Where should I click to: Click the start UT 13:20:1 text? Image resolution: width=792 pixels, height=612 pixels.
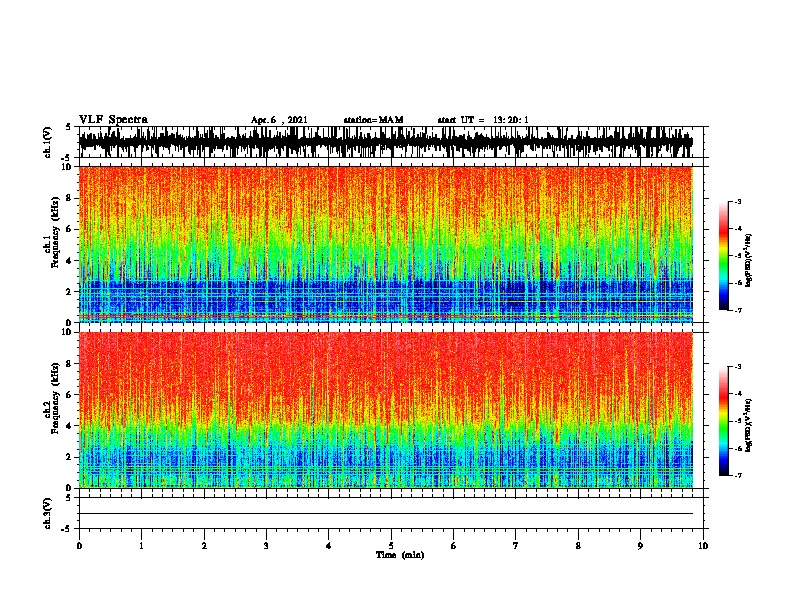pyautogui.click(x=483, y=120)
